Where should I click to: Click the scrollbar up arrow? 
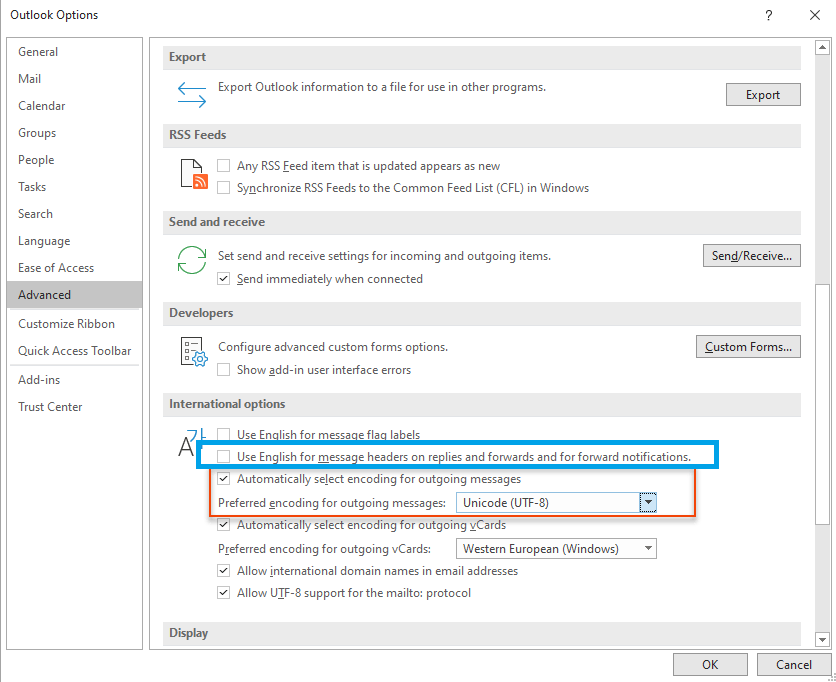pos(822,48)
